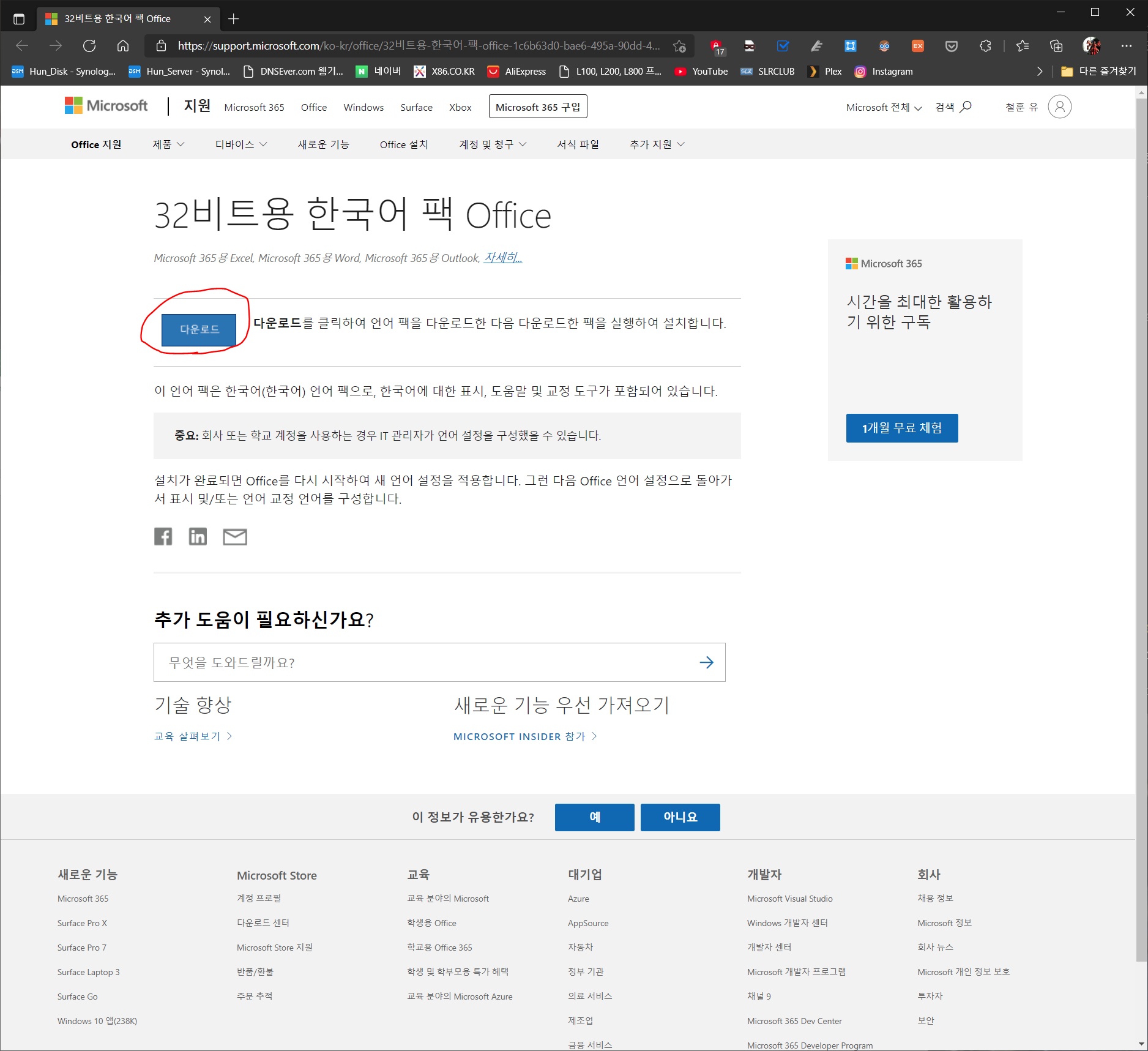Select Windows in top navigation
1148x1051 pixels.
click(363, 107)
